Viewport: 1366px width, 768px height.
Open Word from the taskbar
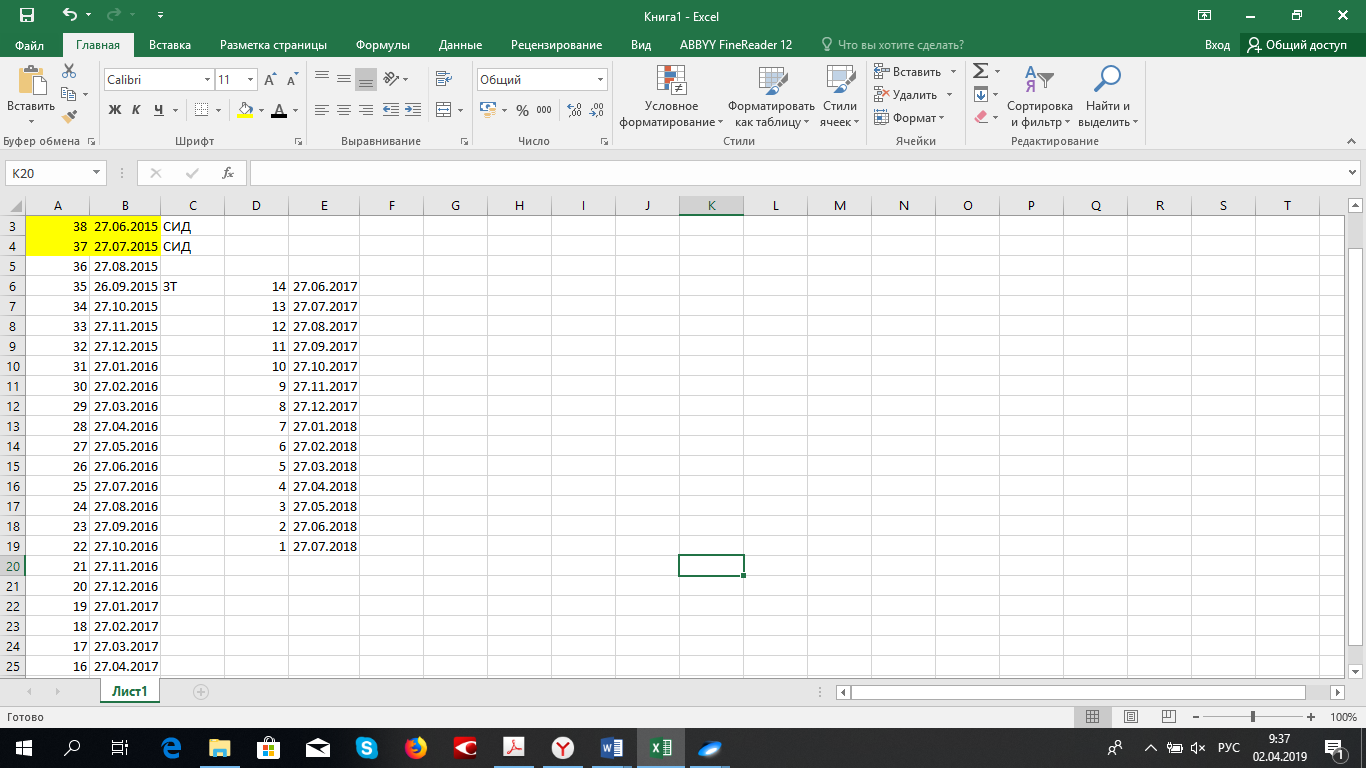tap(611, 747)
